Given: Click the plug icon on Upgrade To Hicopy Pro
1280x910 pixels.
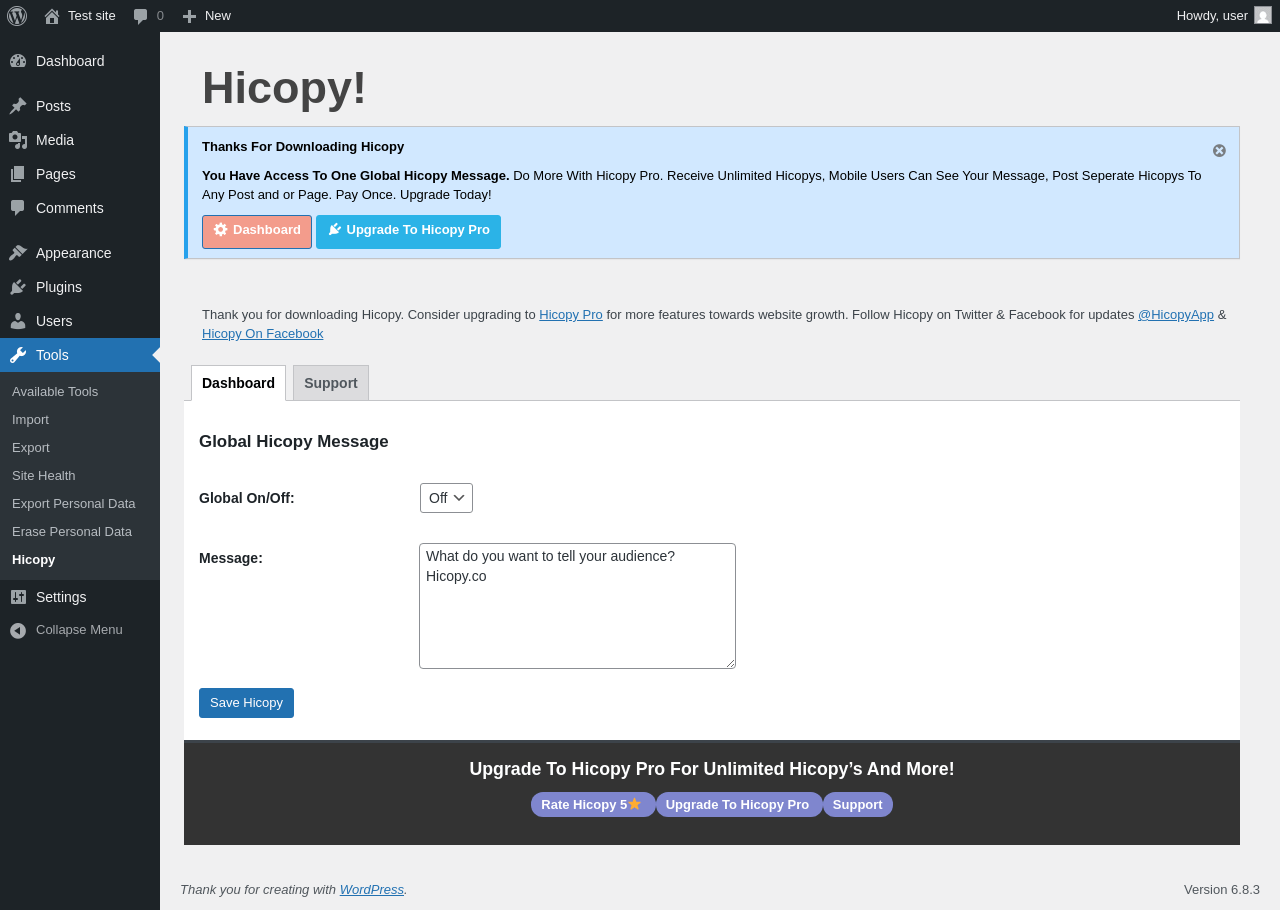Looking at the screenshot, I should click(335, 230).
